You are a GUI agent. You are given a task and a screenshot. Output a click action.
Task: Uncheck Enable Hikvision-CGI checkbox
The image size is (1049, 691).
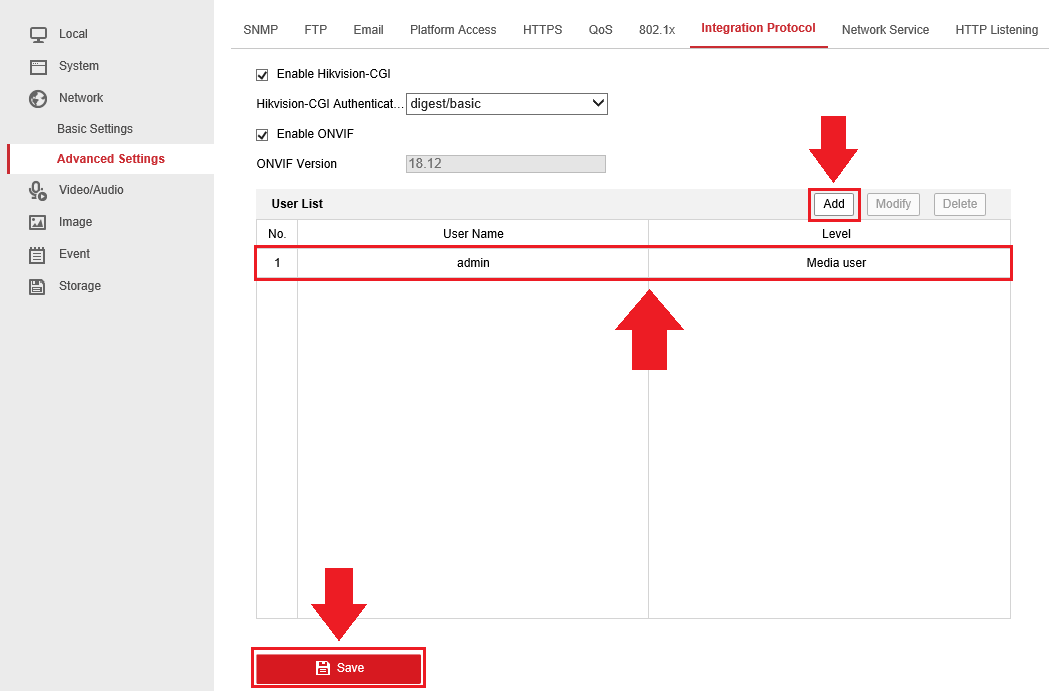point(263,75)
